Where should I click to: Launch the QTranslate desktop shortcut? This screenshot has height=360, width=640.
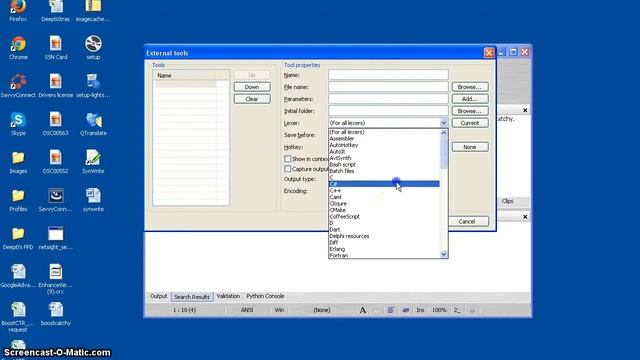pyautogui.click(x=93, y=123)
